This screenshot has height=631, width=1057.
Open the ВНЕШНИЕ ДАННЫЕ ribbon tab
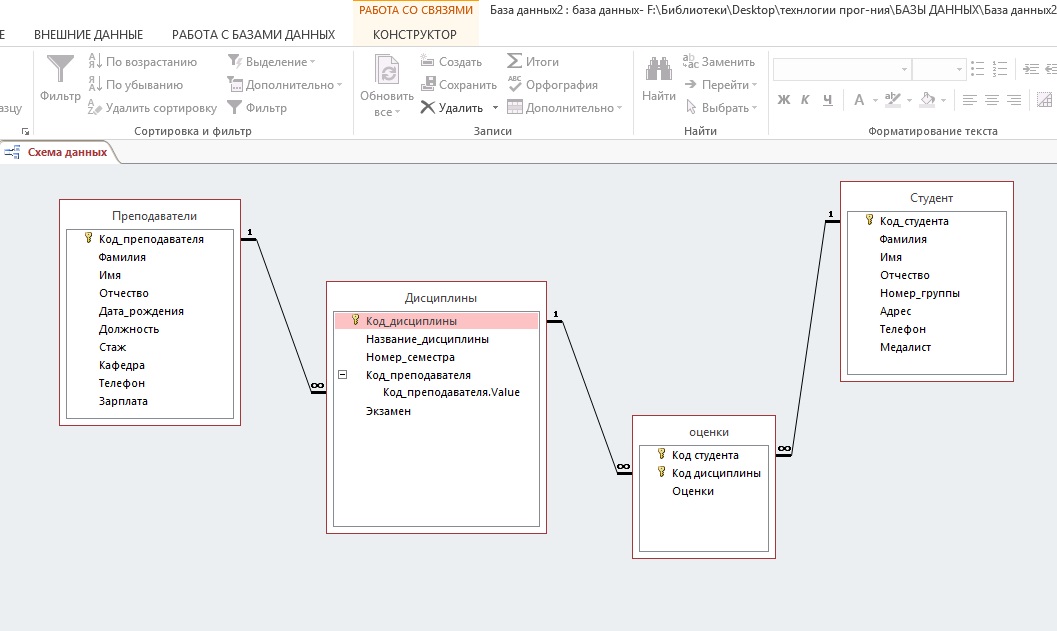click(x=88, y=35)
